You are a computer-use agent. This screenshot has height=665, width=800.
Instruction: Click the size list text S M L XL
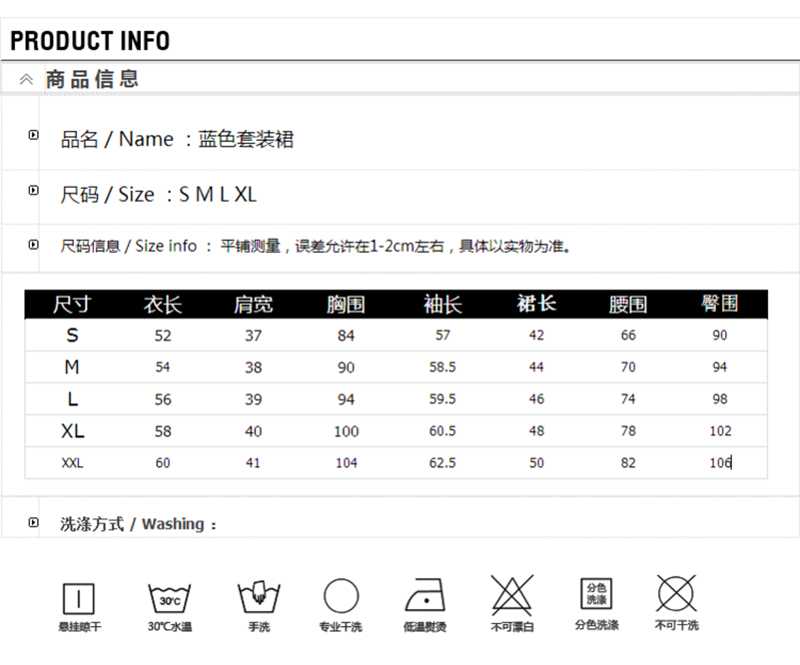tap(218, 194)
